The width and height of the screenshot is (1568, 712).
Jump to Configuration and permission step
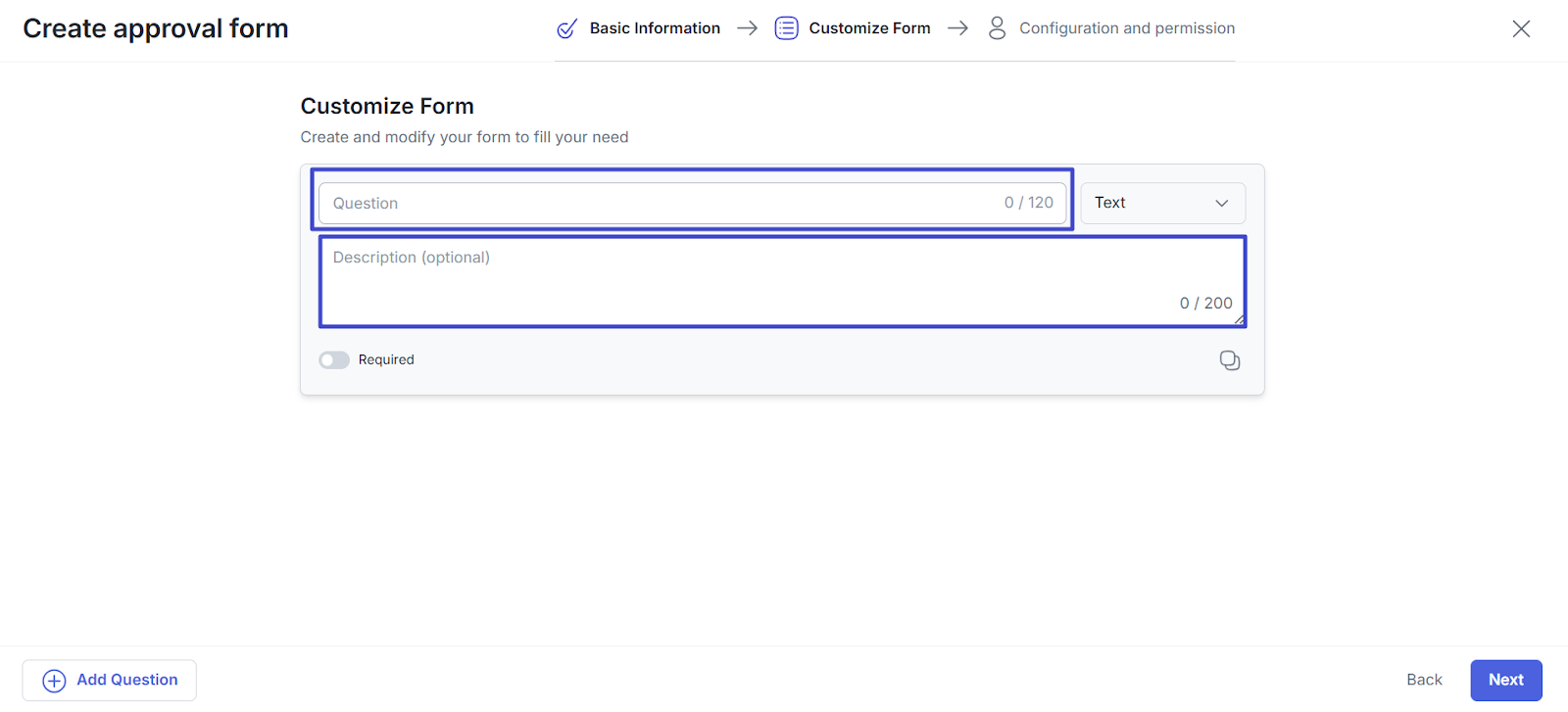point(1126,28)
